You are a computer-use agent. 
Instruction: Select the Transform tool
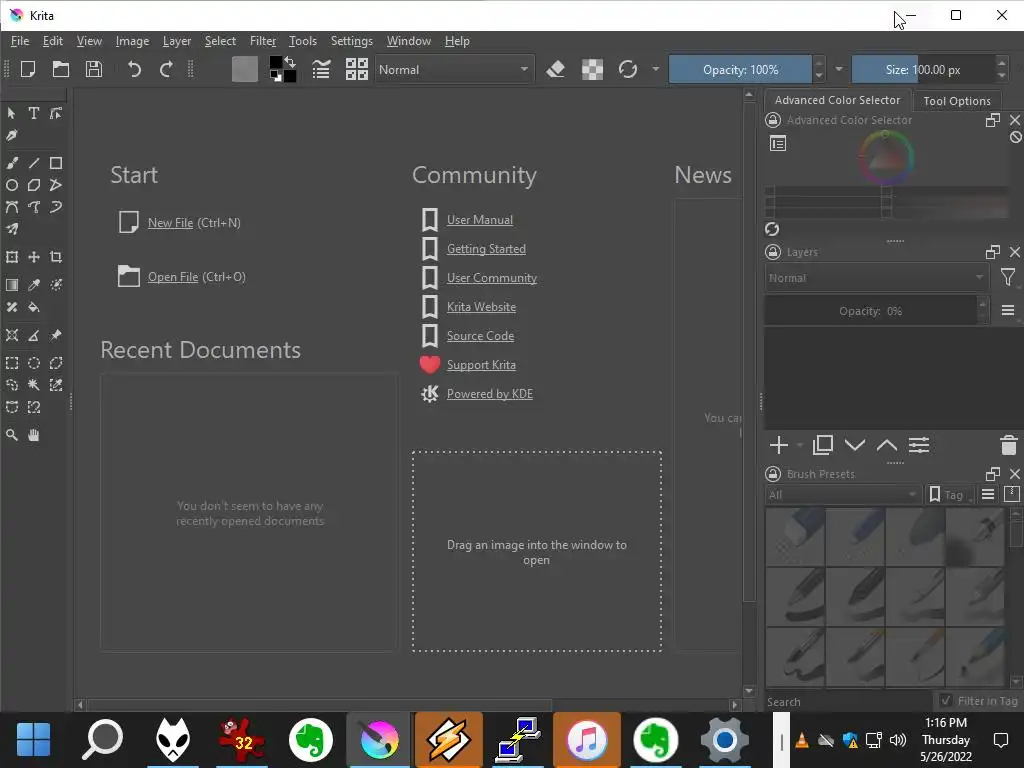[12, 257]
